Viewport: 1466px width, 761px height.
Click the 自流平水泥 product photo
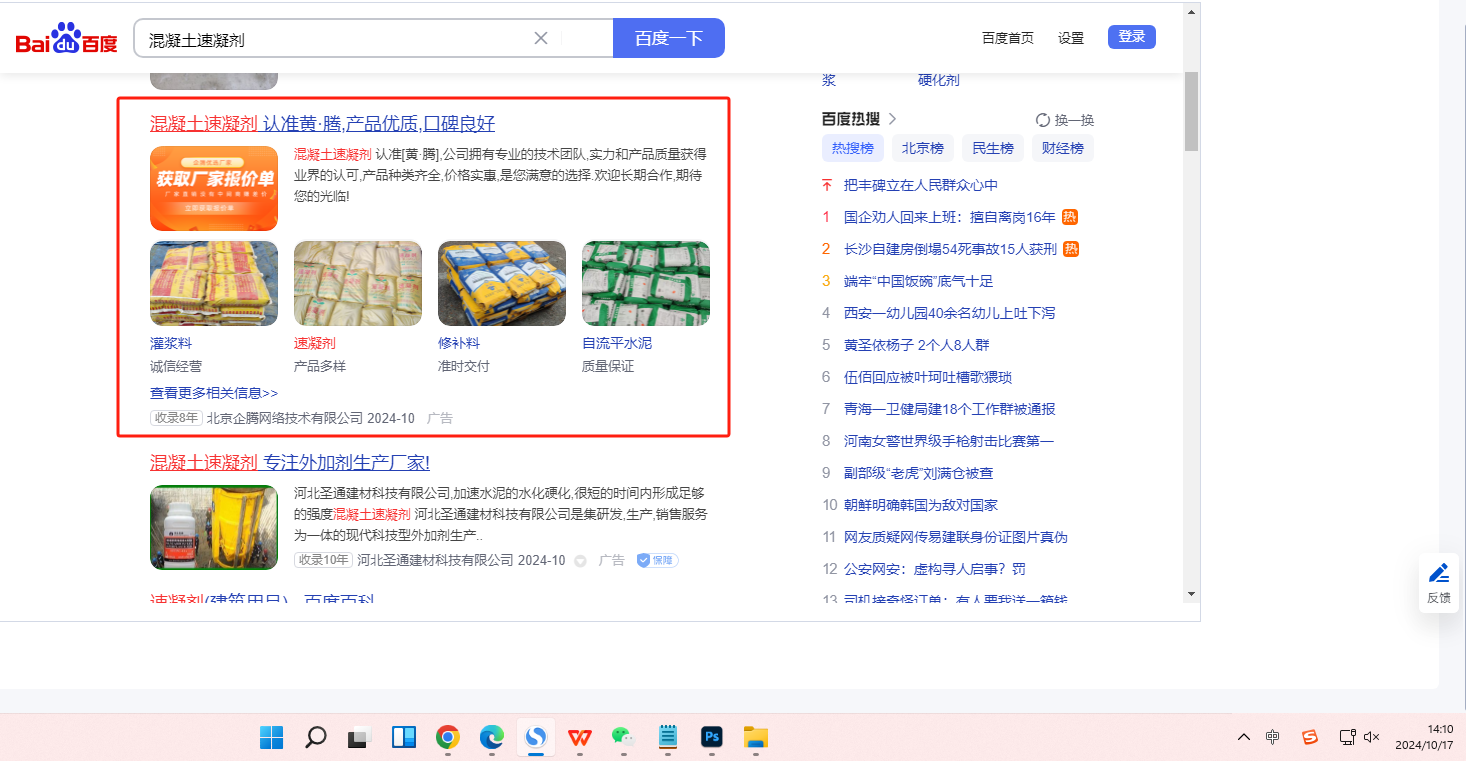(646, 283)
